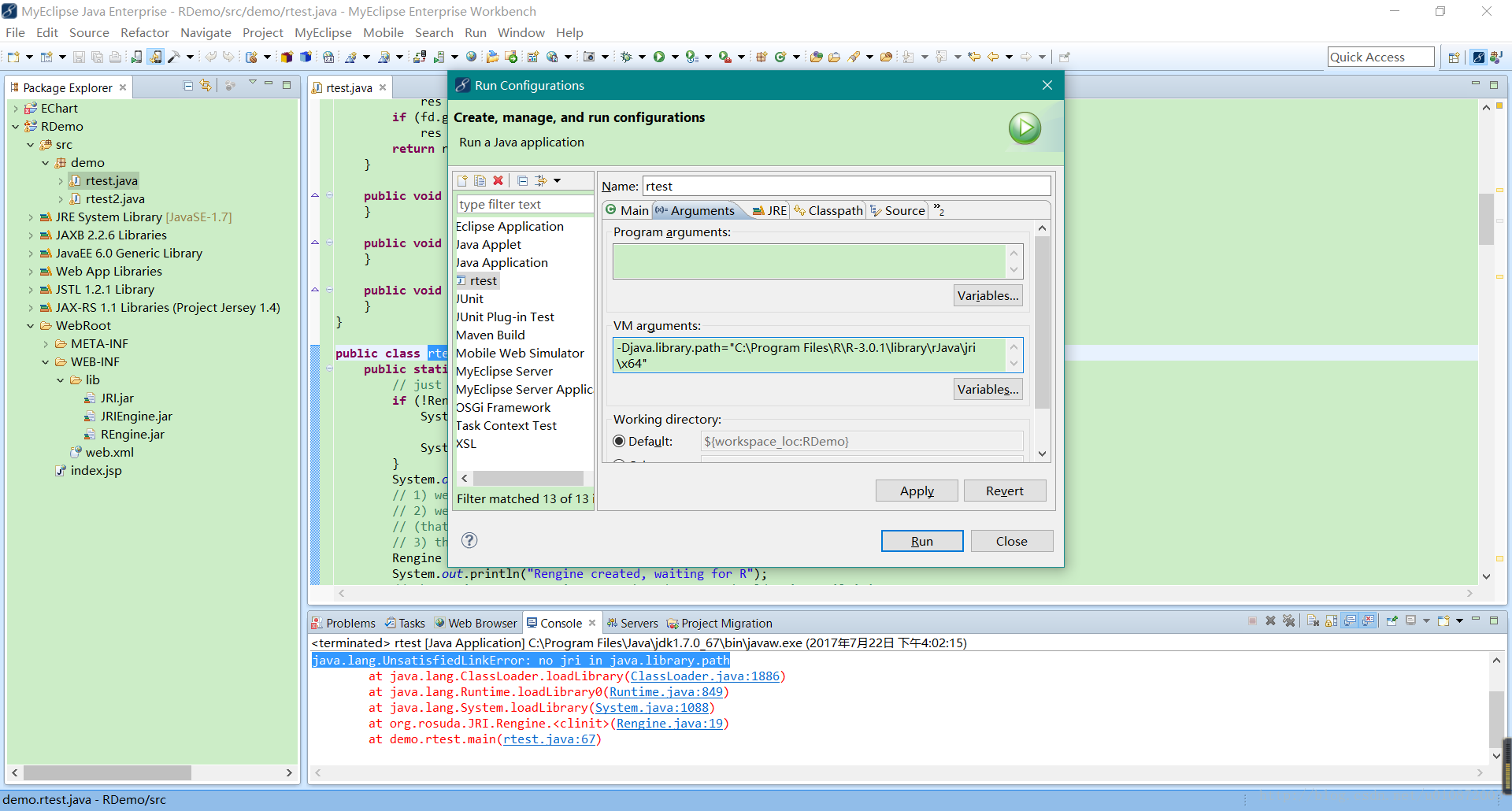Click the Last Edit Location arrow icon
The width and height of the screenshot is (1512, 811).
974,57
